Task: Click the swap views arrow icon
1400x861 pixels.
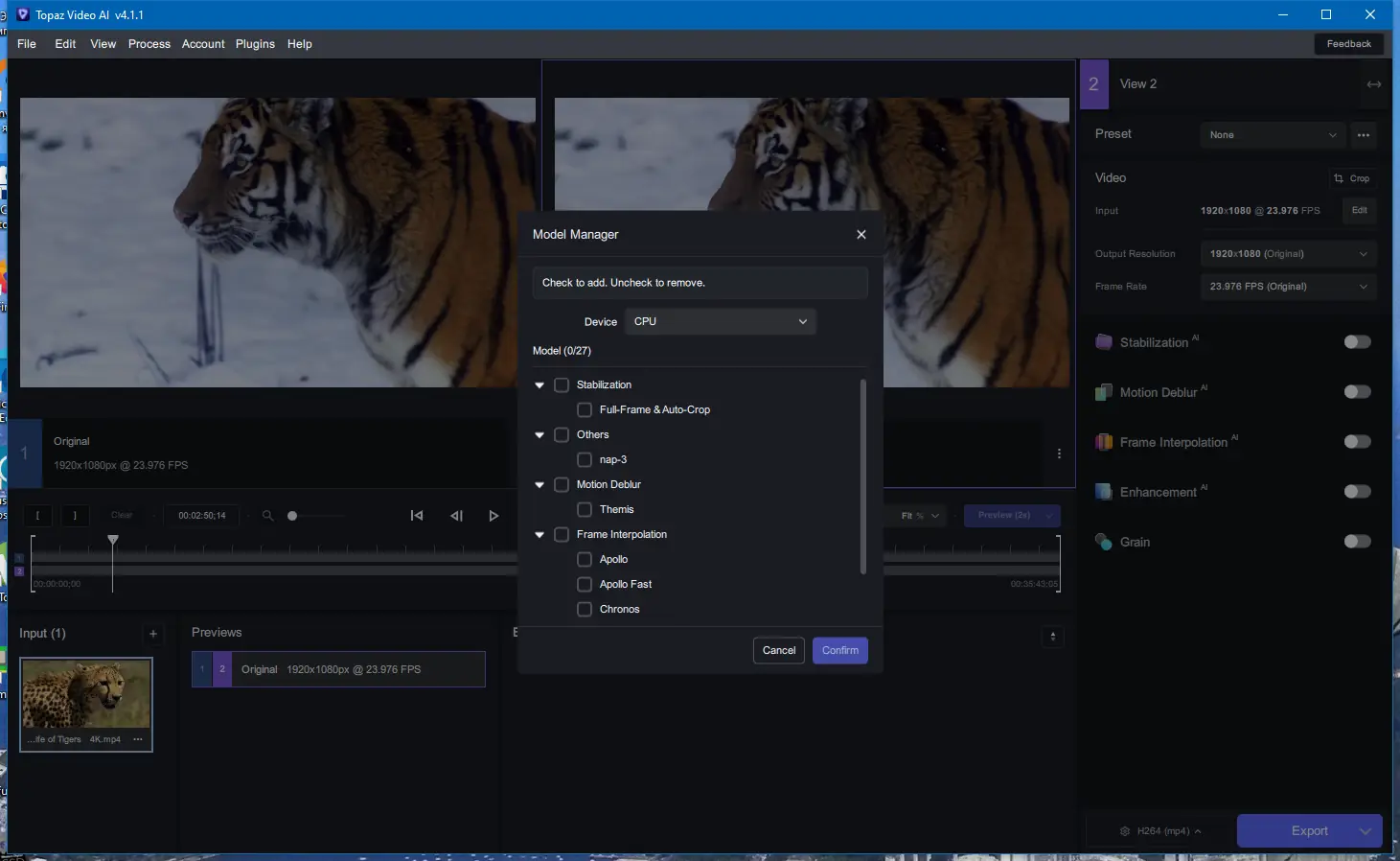Action: [1374, 84]
